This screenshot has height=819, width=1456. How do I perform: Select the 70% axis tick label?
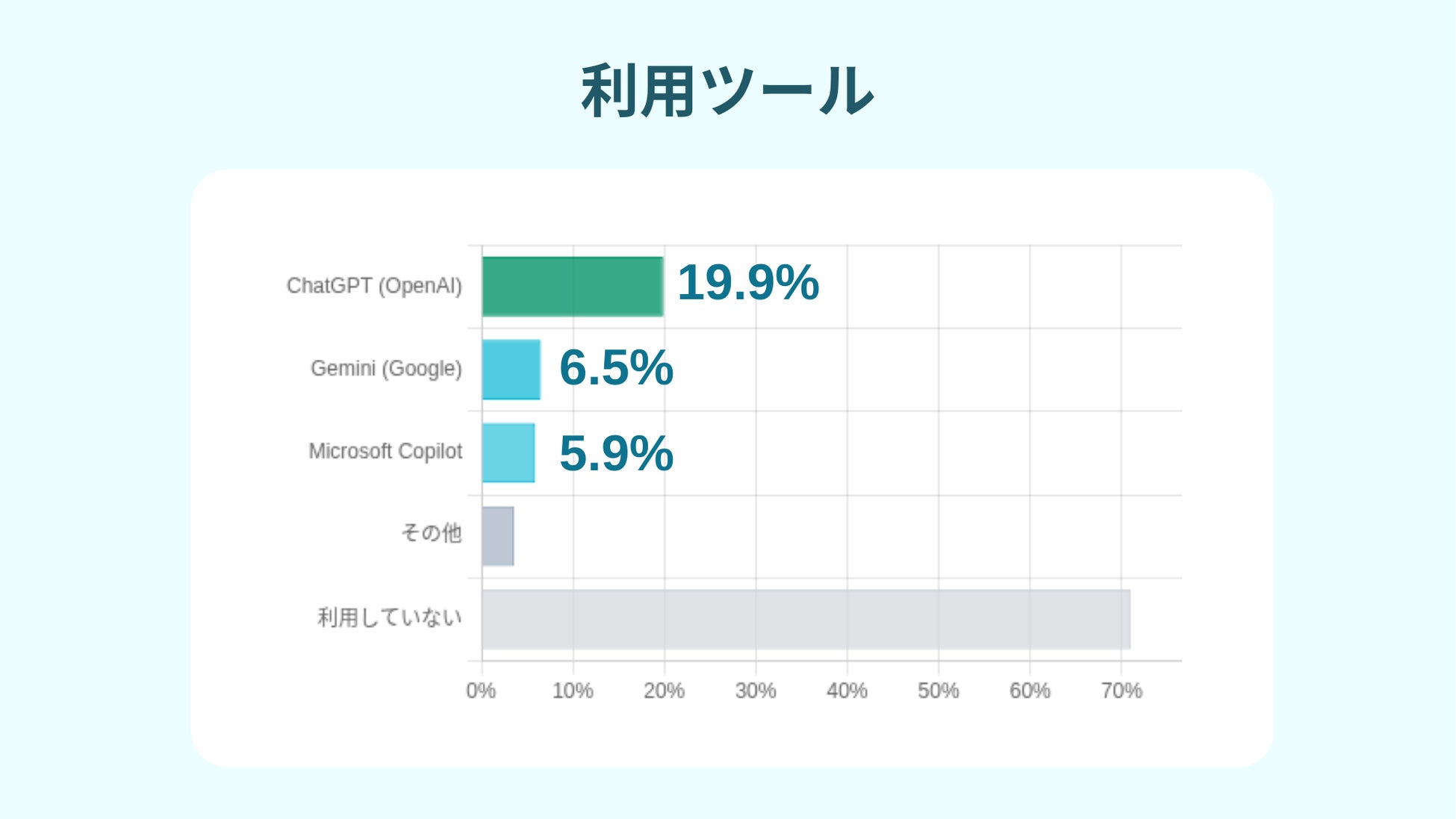(1121, 691)
